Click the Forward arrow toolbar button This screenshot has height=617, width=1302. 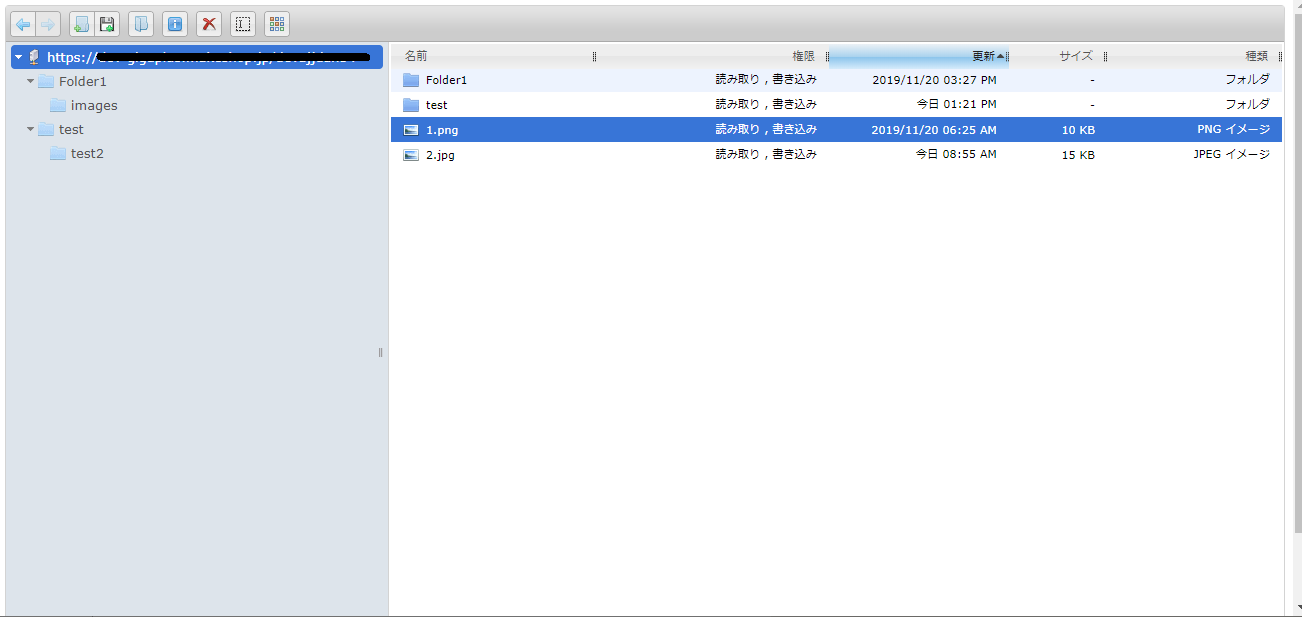point(47,24)
